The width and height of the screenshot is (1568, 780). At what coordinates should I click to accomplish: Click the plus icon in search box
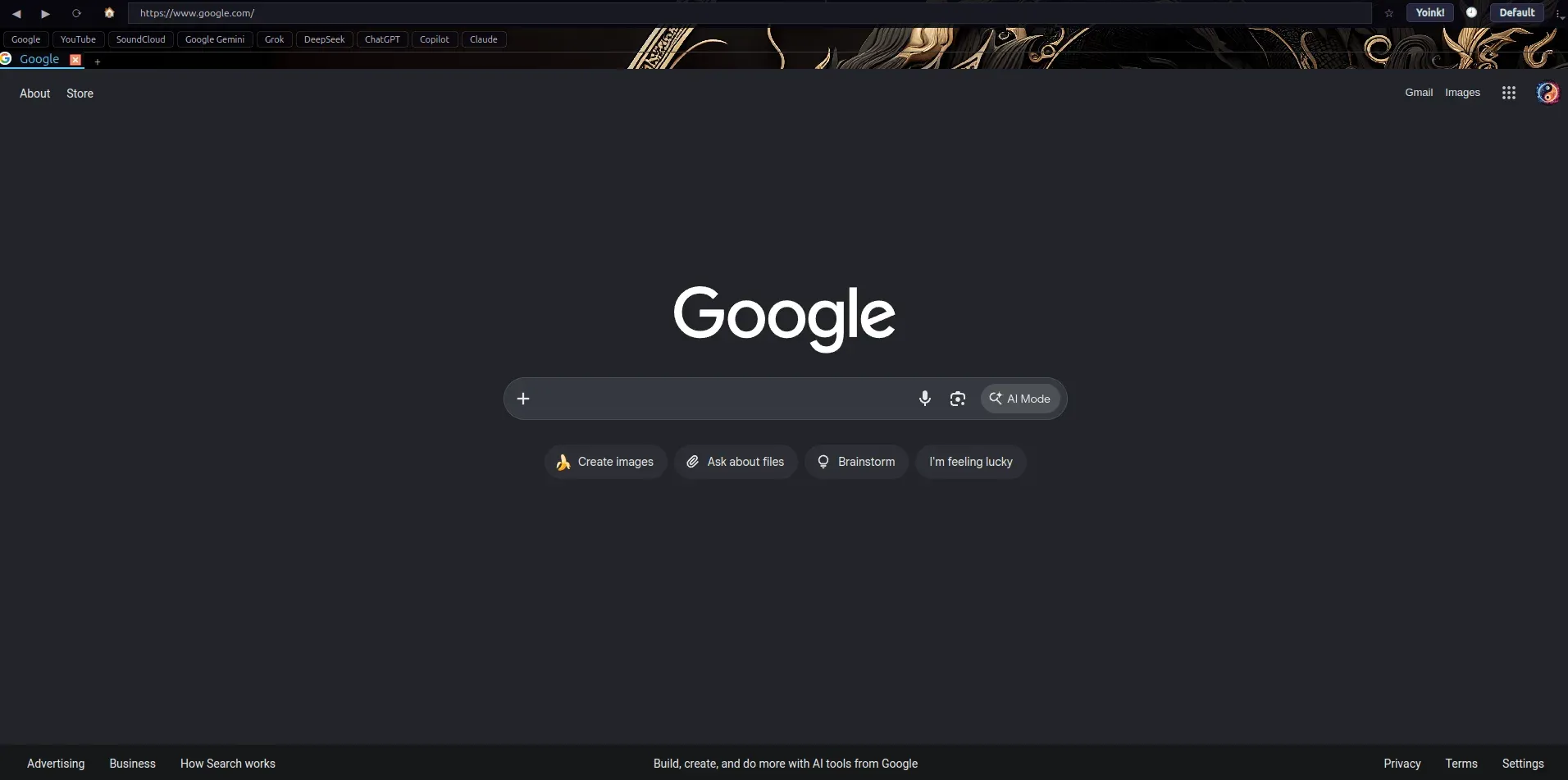pos(523,399)
